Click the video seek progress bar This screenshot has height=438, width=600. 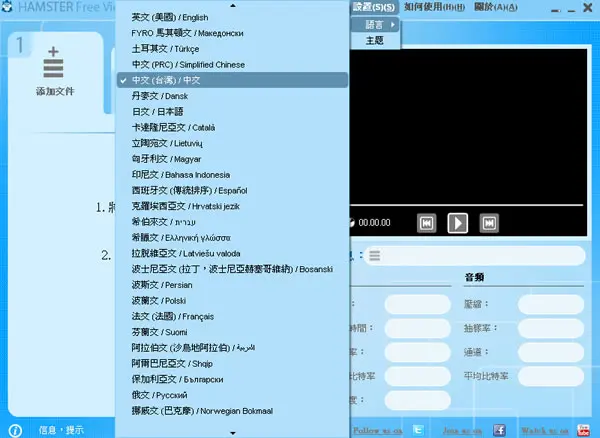pyautogui.click(x=466, y=205)
